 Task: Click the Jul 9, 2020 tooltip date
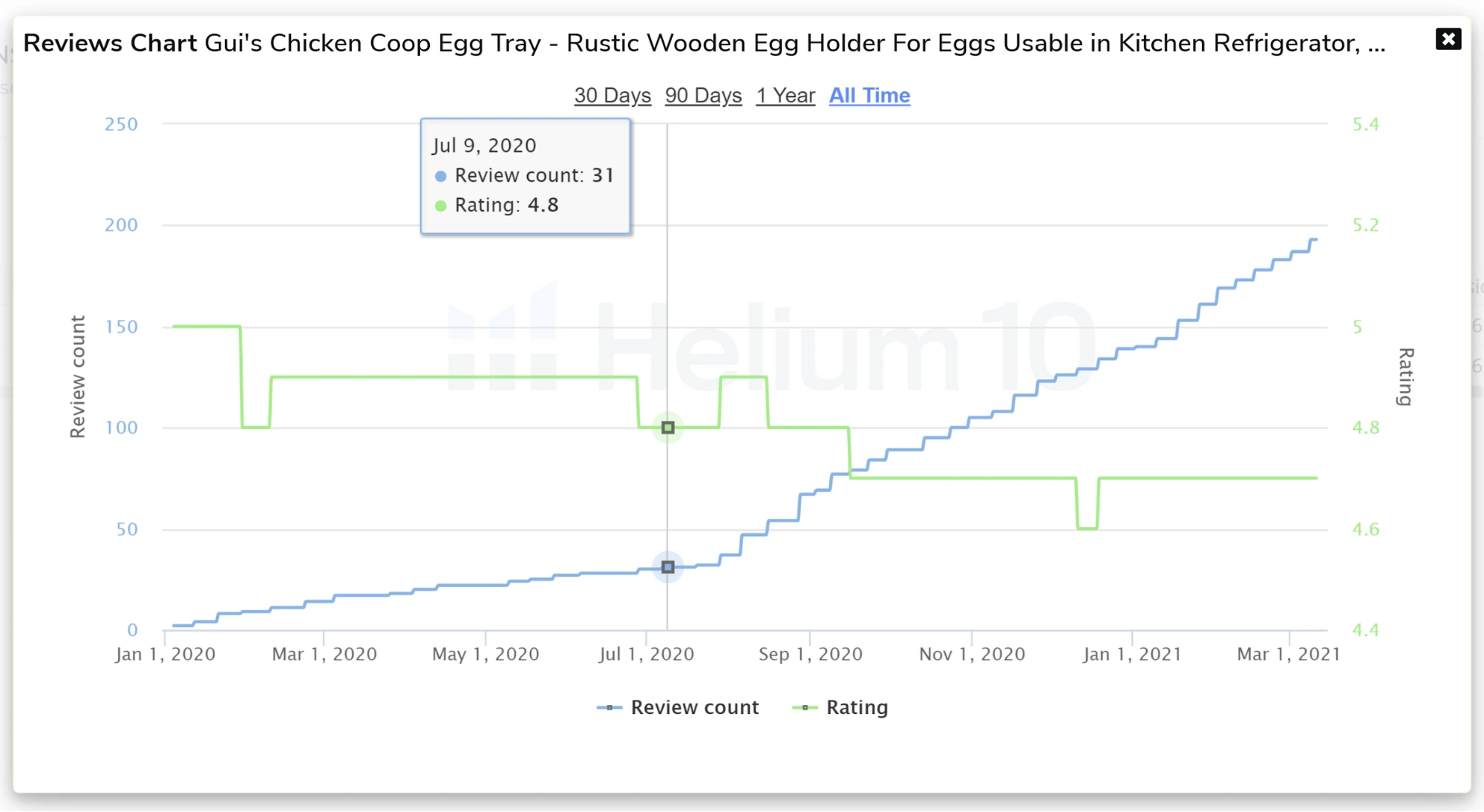coord(484,145)
